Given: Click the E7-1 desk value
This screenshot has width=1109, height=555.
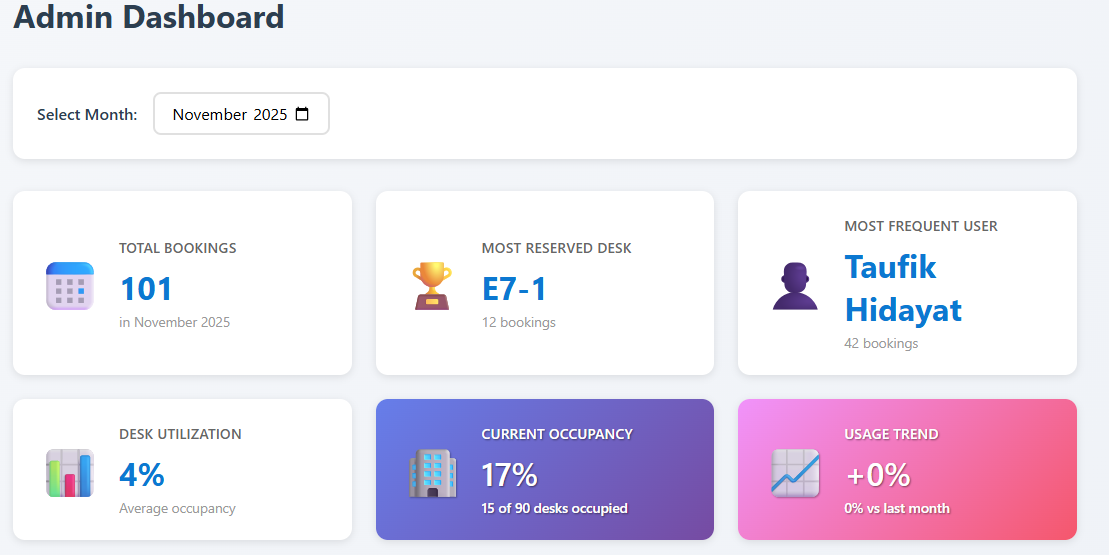Looking at the screenshot, I should click(x=514, y=288).
